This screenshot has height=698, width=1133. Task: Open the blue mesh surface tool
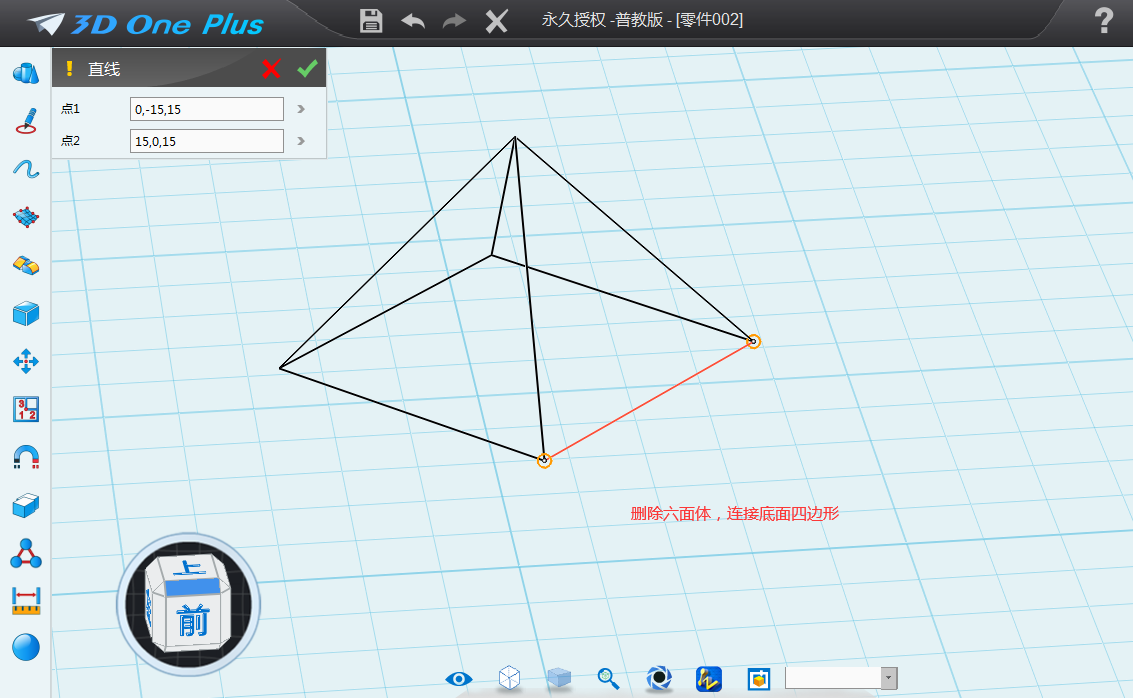pos(26,217)
